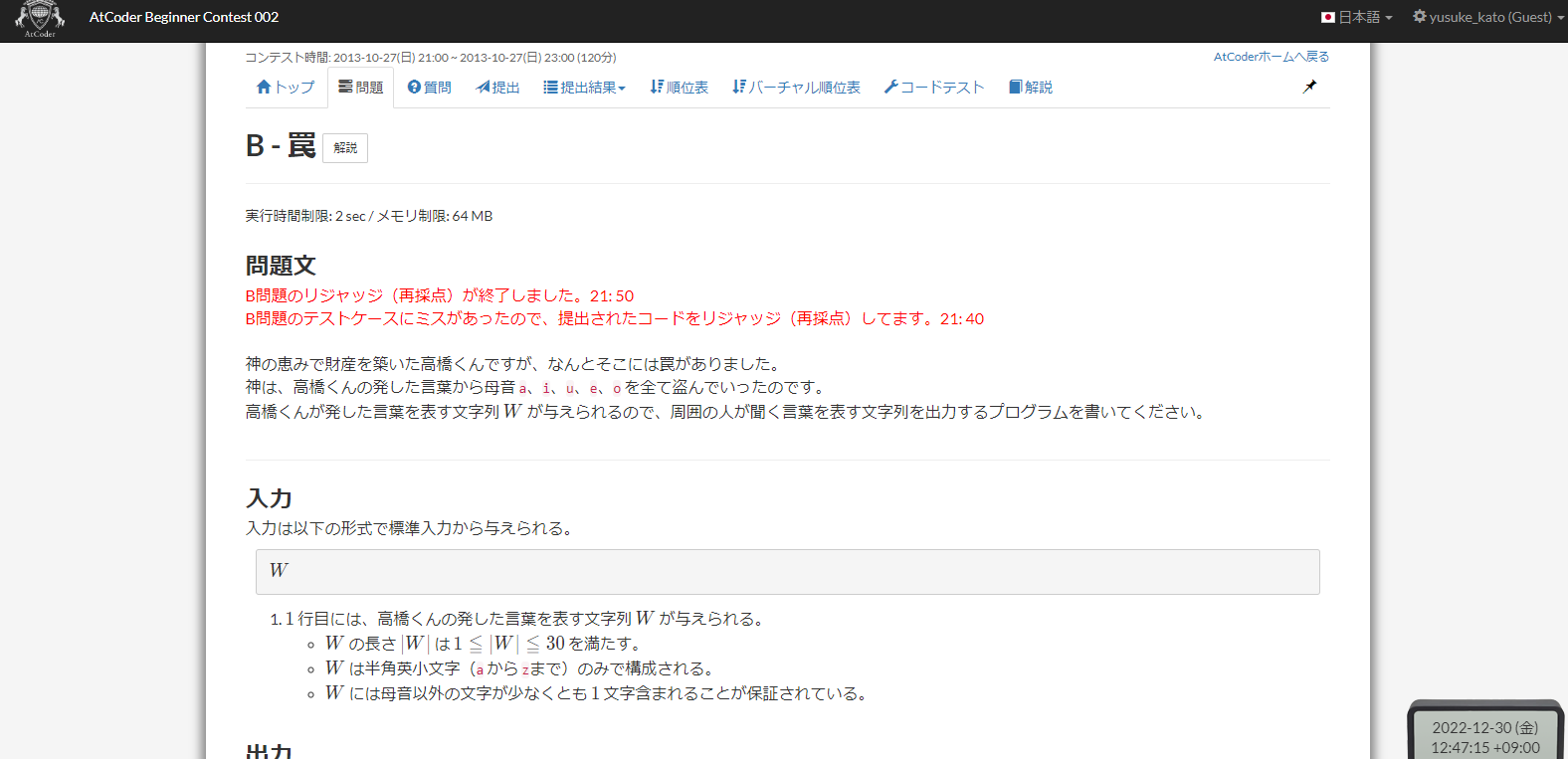1568x759 pixels.
Task: Click the 問題文 section heading
Action: coord(281,266)
